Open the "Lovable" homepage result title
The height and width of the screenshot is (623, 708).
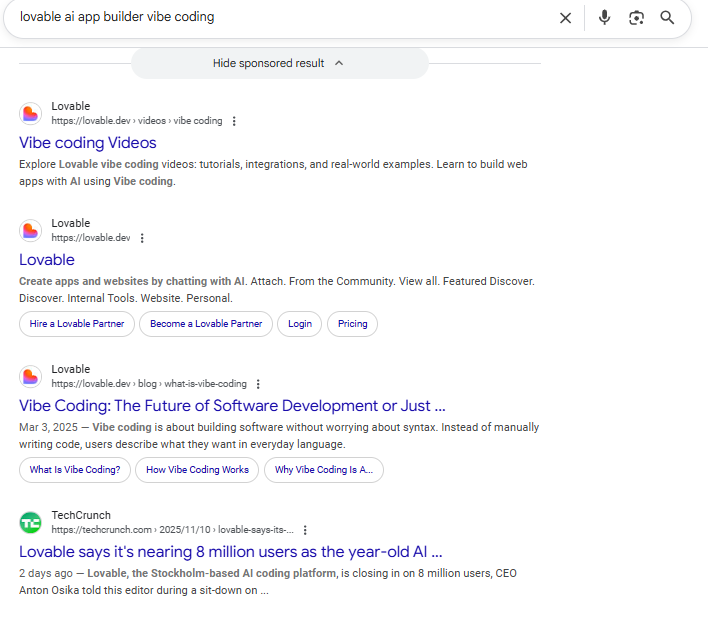(x=47, y=260)
